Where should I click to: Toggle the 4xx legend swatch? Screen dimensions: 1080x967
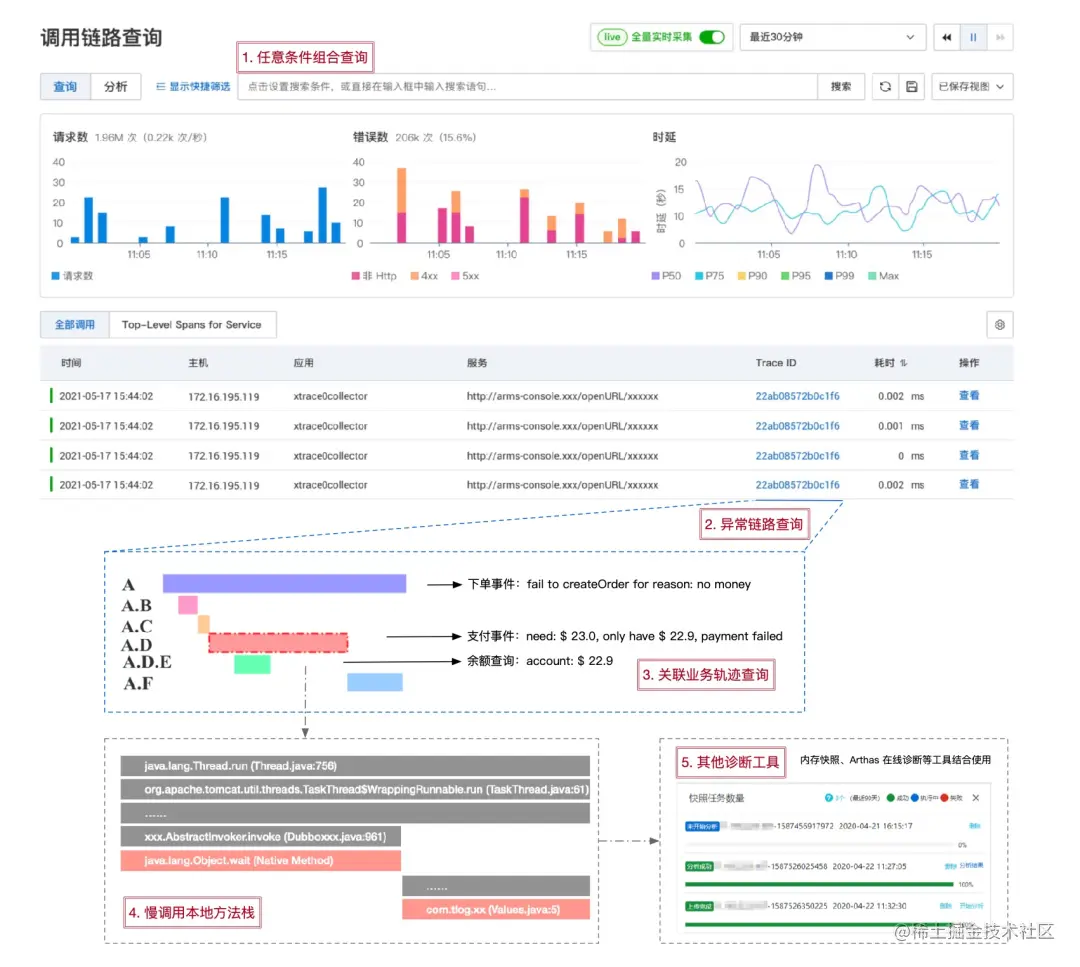click(415, 275)
